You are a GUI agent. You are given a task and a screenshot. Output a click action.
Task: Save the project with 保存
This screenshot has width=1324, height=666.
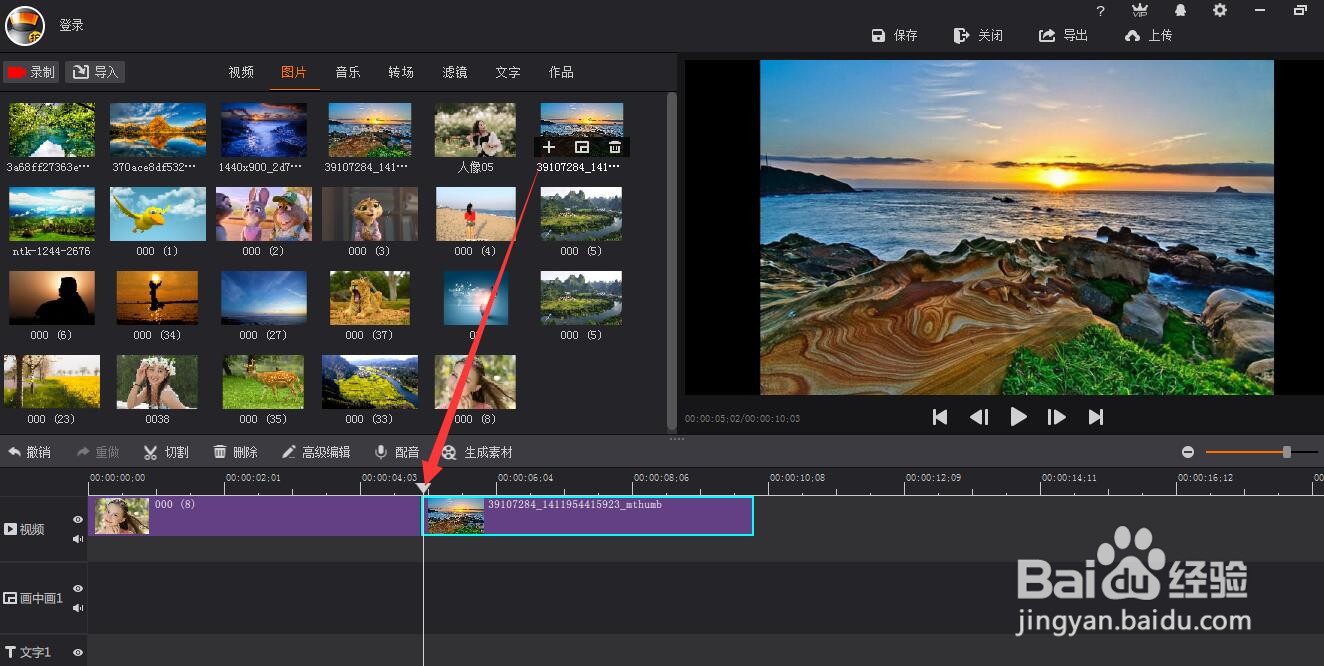tap(895, 35)
